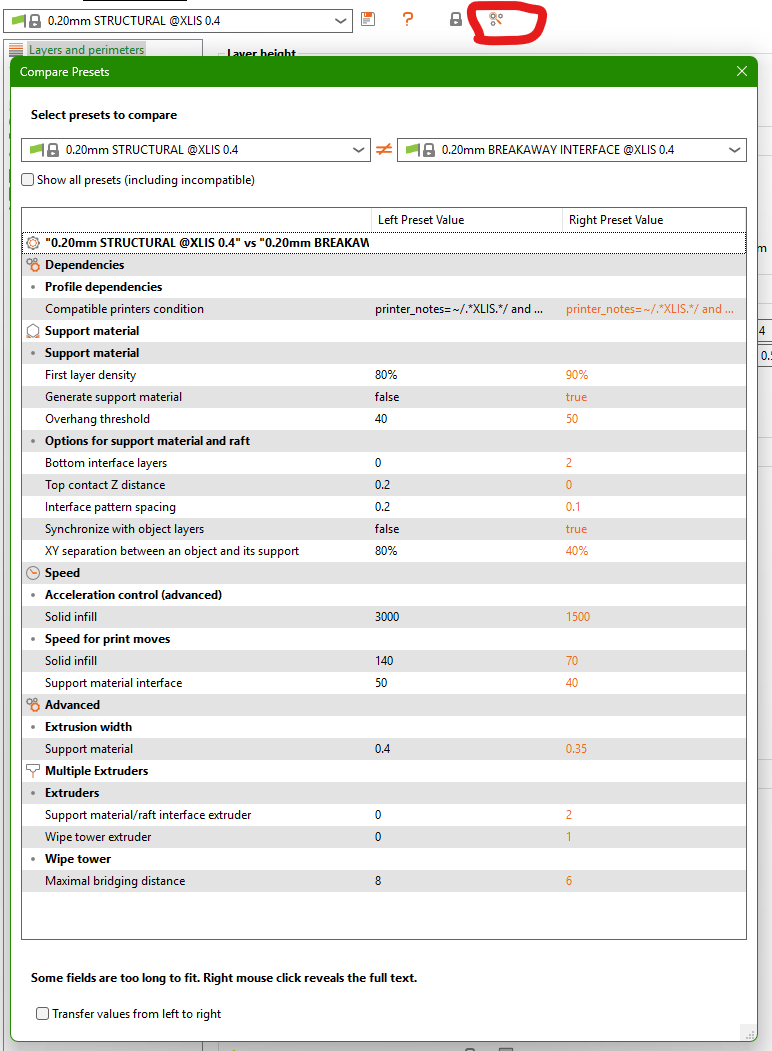772x1051 pixels.
Task: Select the Maximal bridging distance row
Action: click(384, 881)
